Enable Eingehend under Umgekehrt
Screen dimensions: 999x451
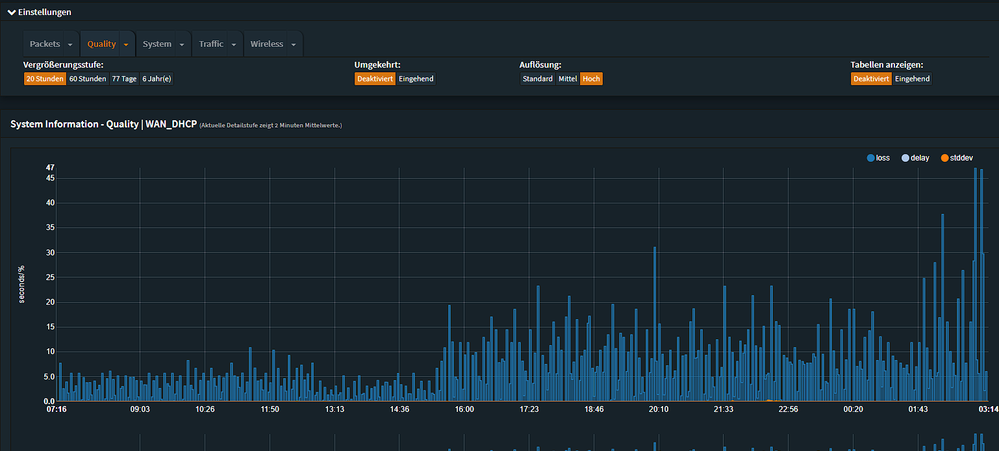416,78
